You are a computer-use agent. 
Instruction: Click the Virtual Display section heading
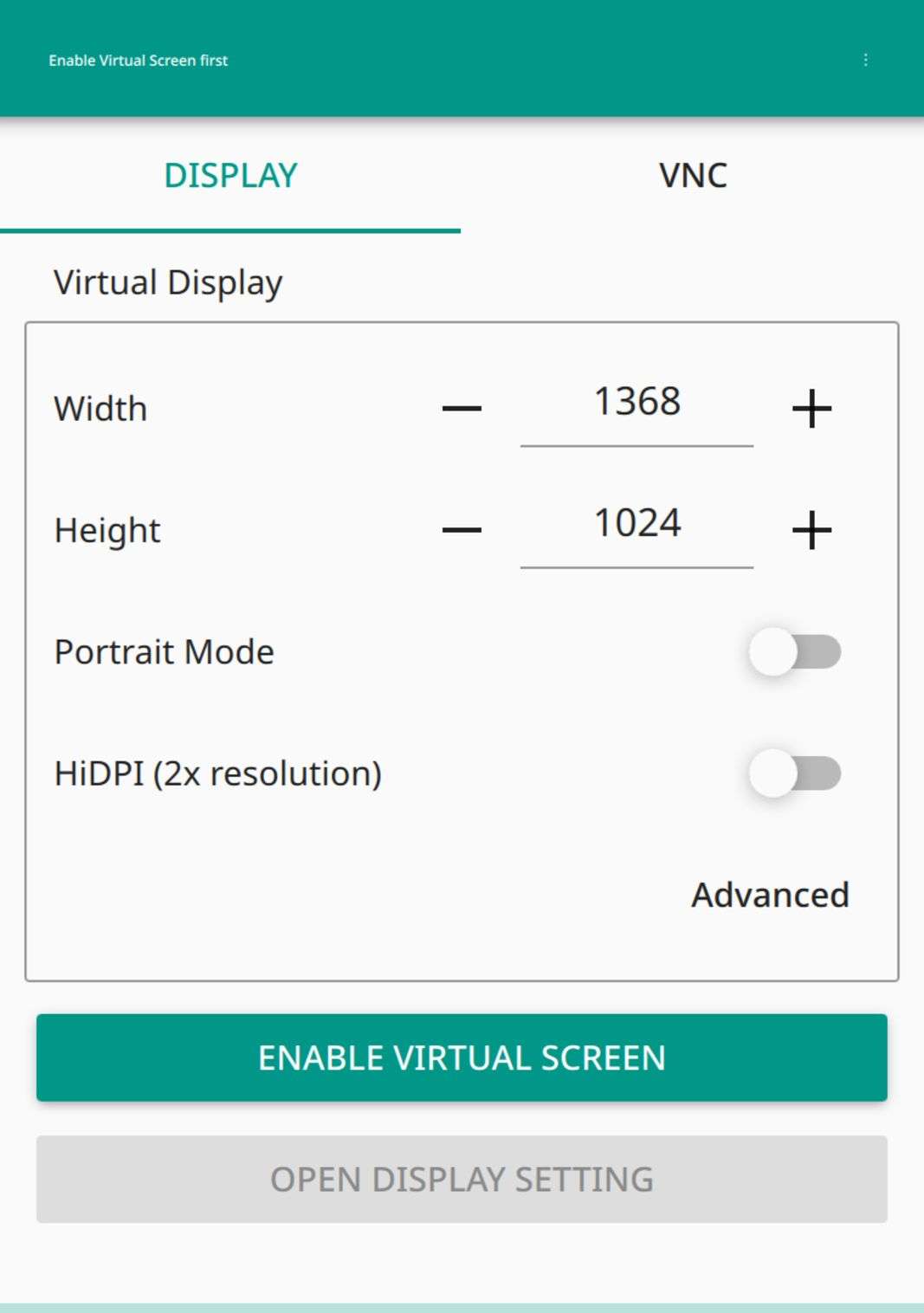click(168, 283)
